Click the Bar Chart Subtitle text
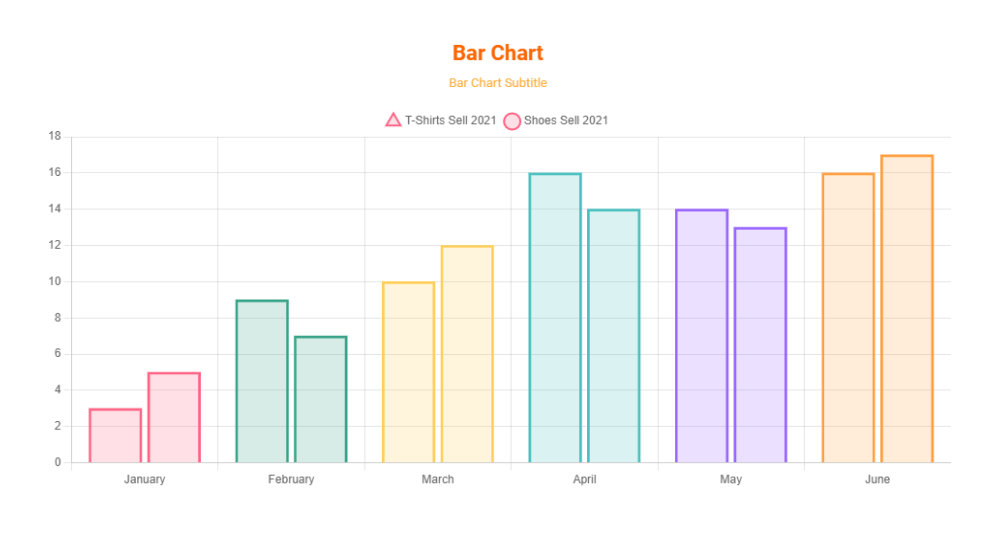Viewport: 1000px width, 550px height. tap(498, 83)
